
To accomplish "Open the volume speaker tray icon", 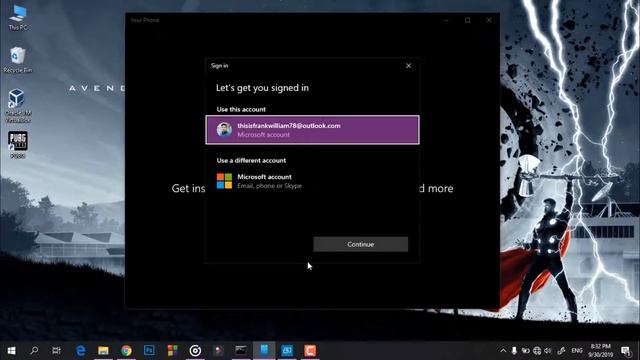I will (x=548, y=351).
